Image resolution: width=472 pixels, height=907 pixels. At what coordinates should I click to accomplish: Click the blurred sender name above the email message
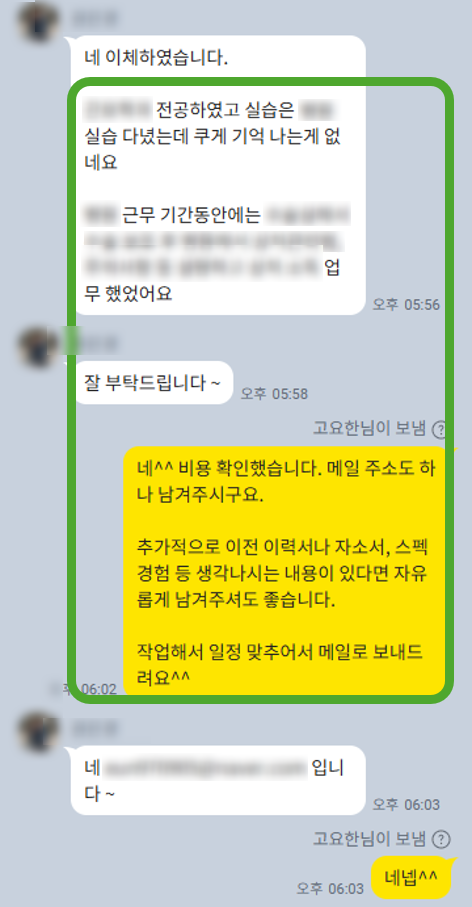point(94,730)
